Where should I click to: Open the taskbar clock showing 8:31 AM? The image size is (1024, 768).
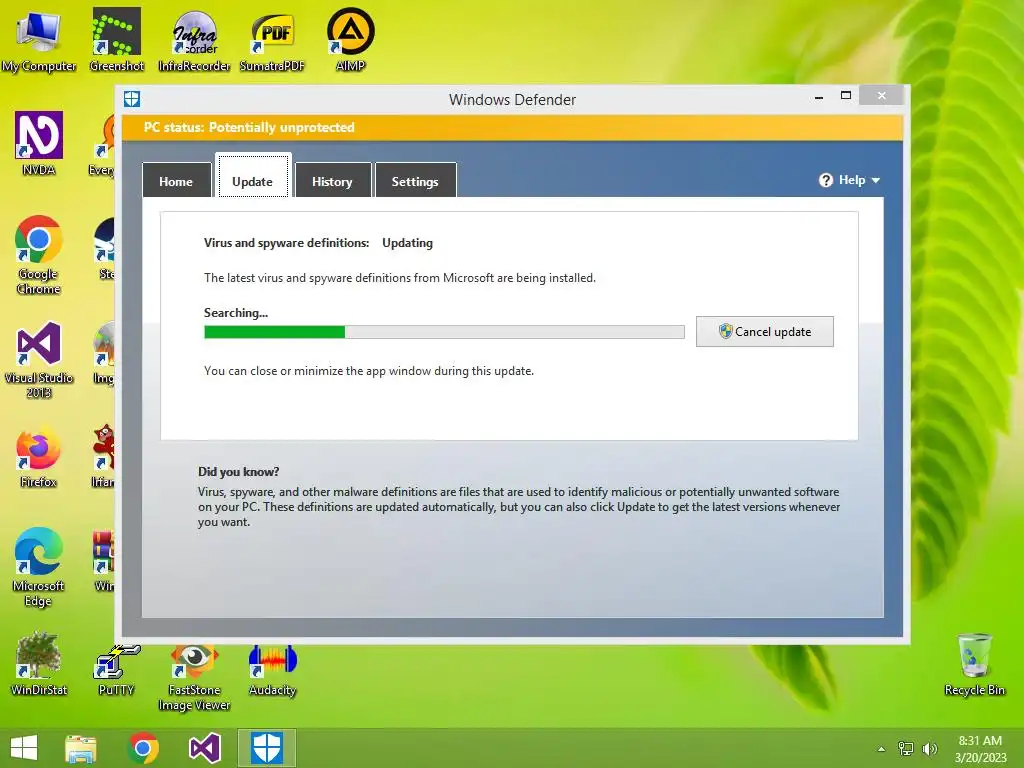point(980,749)
